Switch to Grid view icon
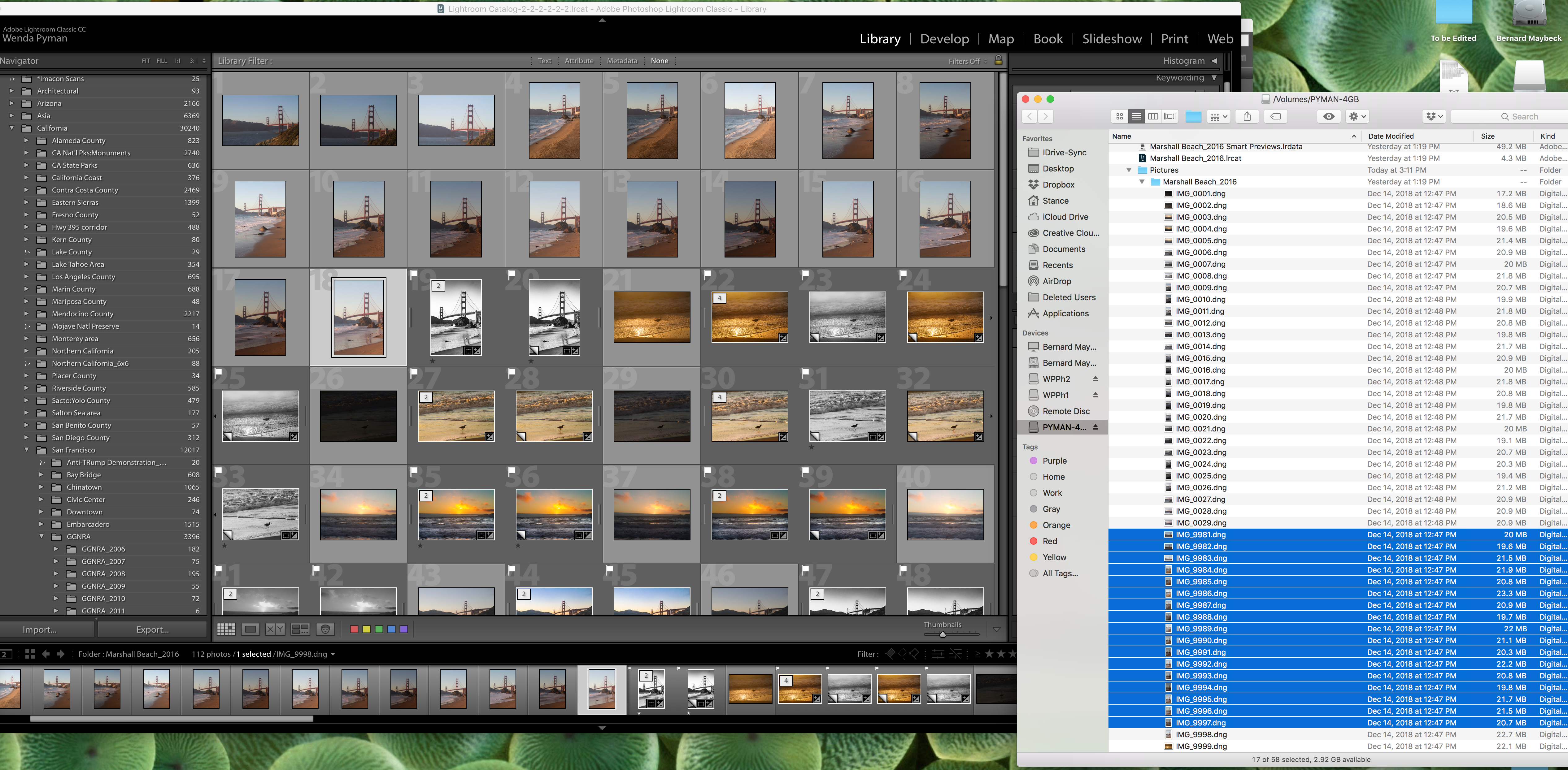 226,629
